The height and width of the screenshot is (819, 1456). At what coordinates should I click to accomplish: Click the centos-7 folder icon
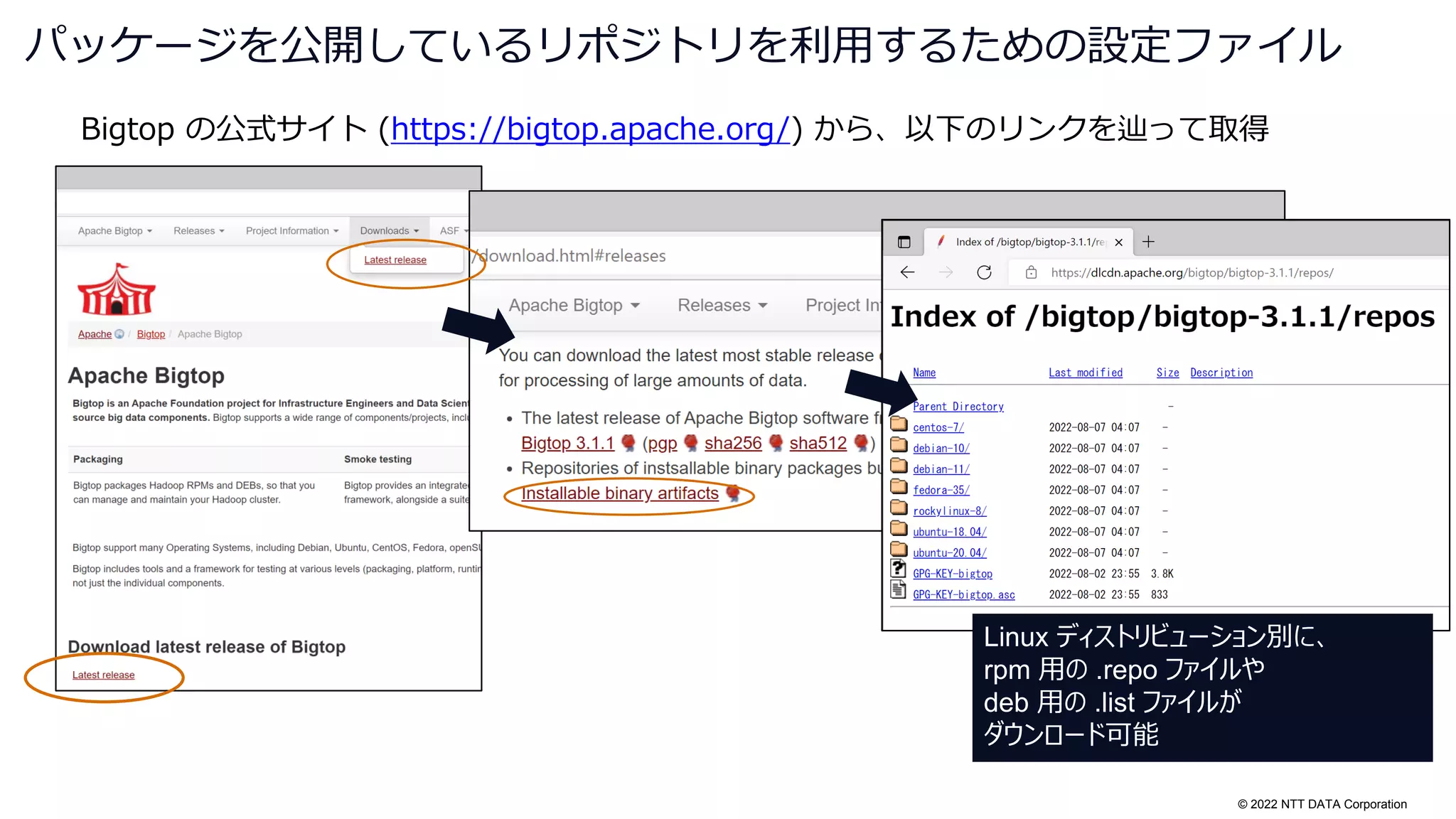pyautogui.click(x=899, y=424)
